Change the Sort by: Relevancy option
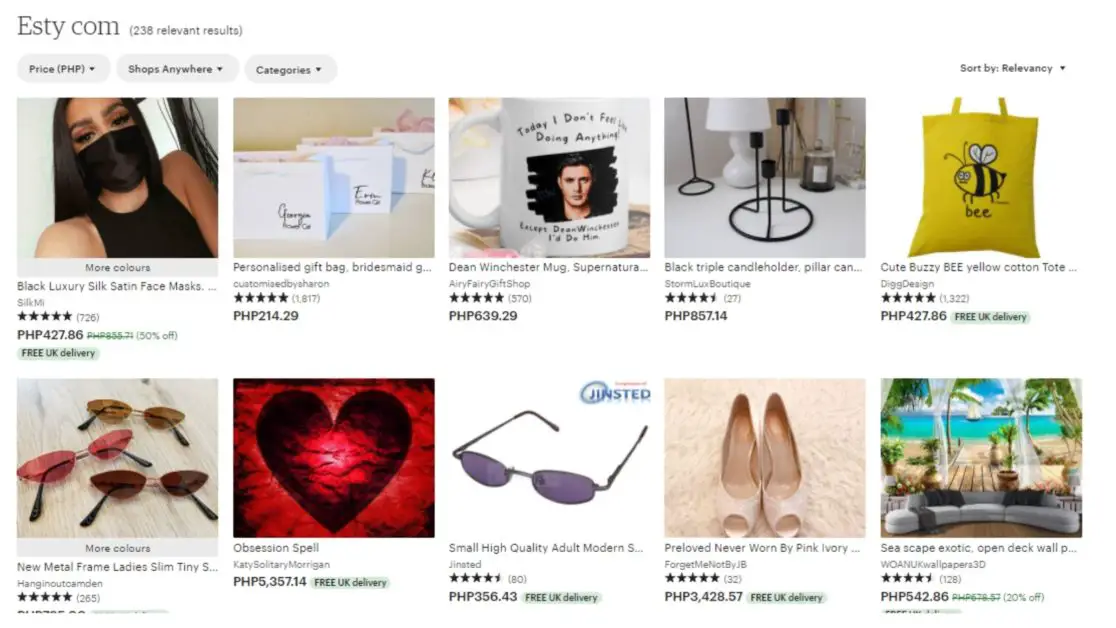Viewport: 1116px width, 628px height. click(1013, 68)
